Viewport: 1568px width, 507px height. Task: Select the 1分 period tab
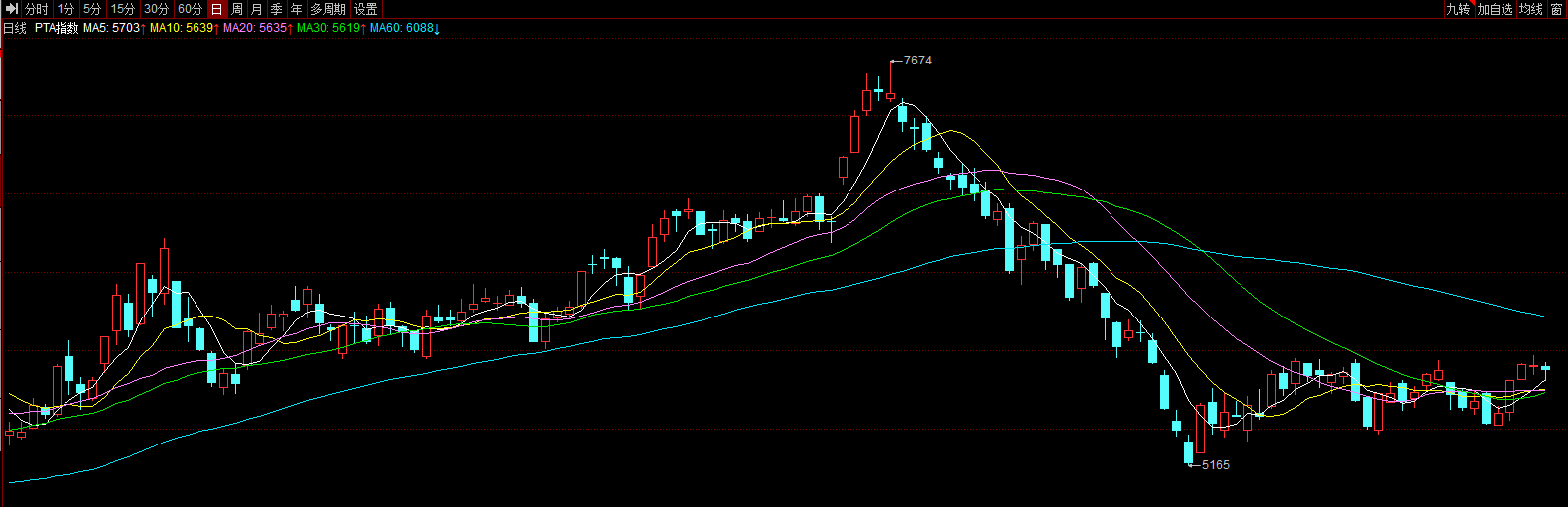[x=65, y=9]
